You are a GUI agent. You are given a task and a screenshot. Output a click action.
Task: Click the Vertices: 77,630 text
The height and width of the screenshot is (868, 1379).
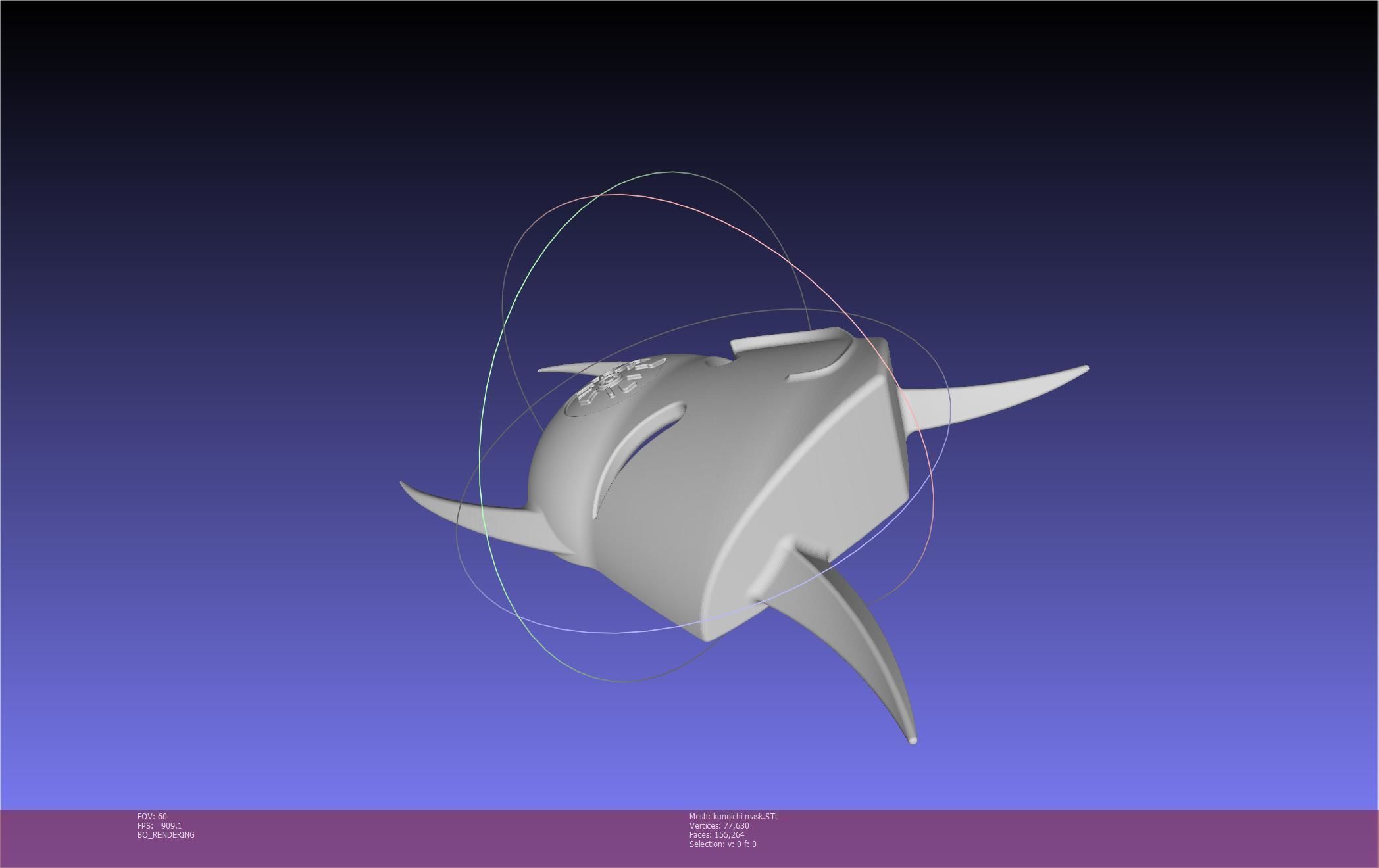coord(719,826)
